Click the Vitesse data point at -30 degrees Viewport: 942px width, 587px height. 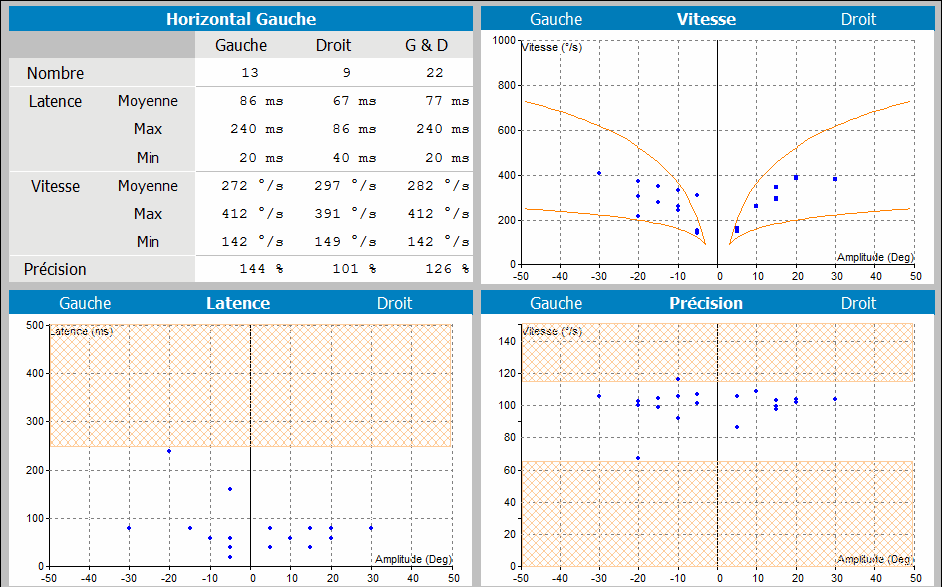(x=599, y=173)
